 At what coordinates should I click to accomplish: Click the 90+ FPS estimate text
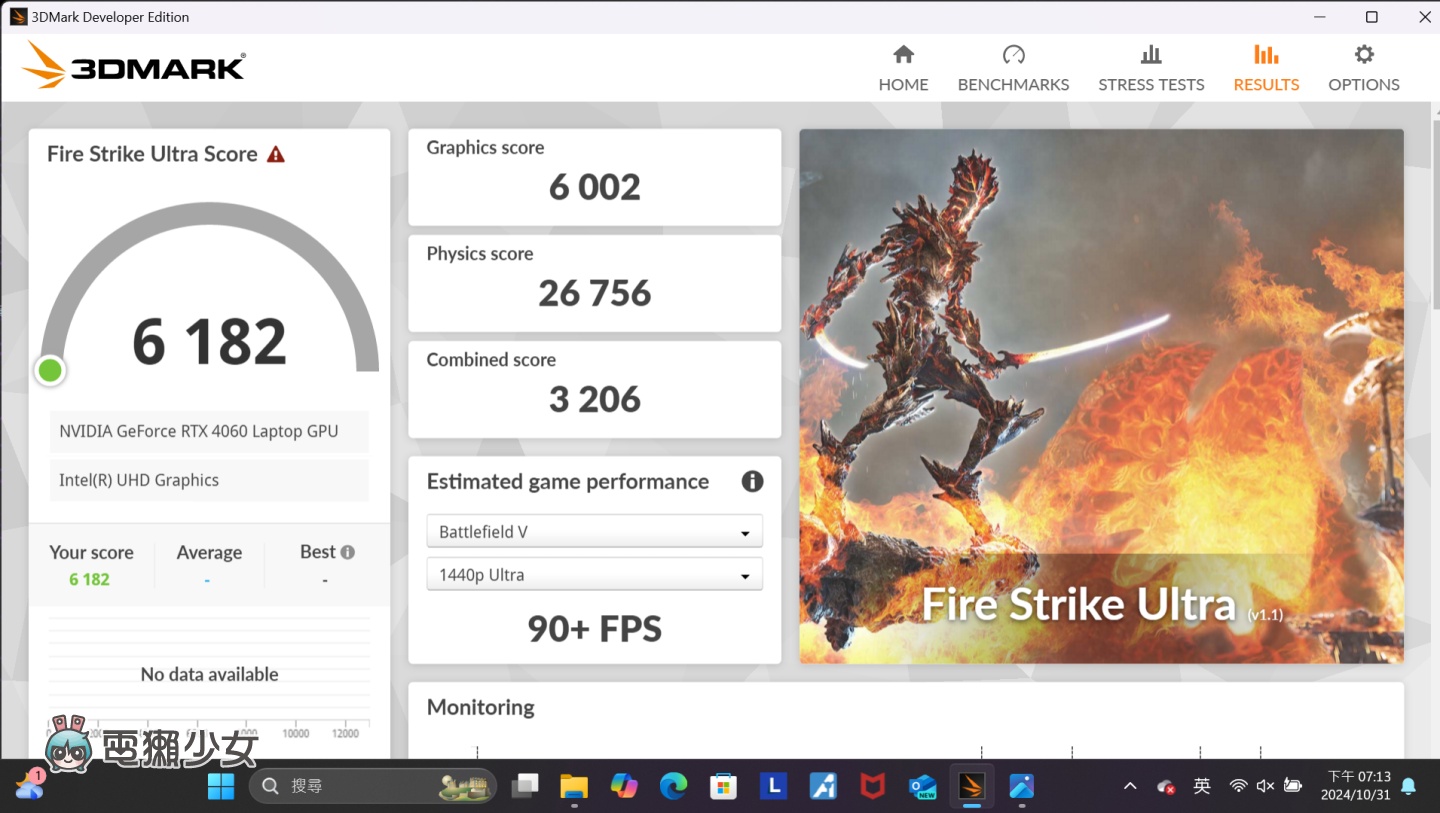[x=594, y=629]
